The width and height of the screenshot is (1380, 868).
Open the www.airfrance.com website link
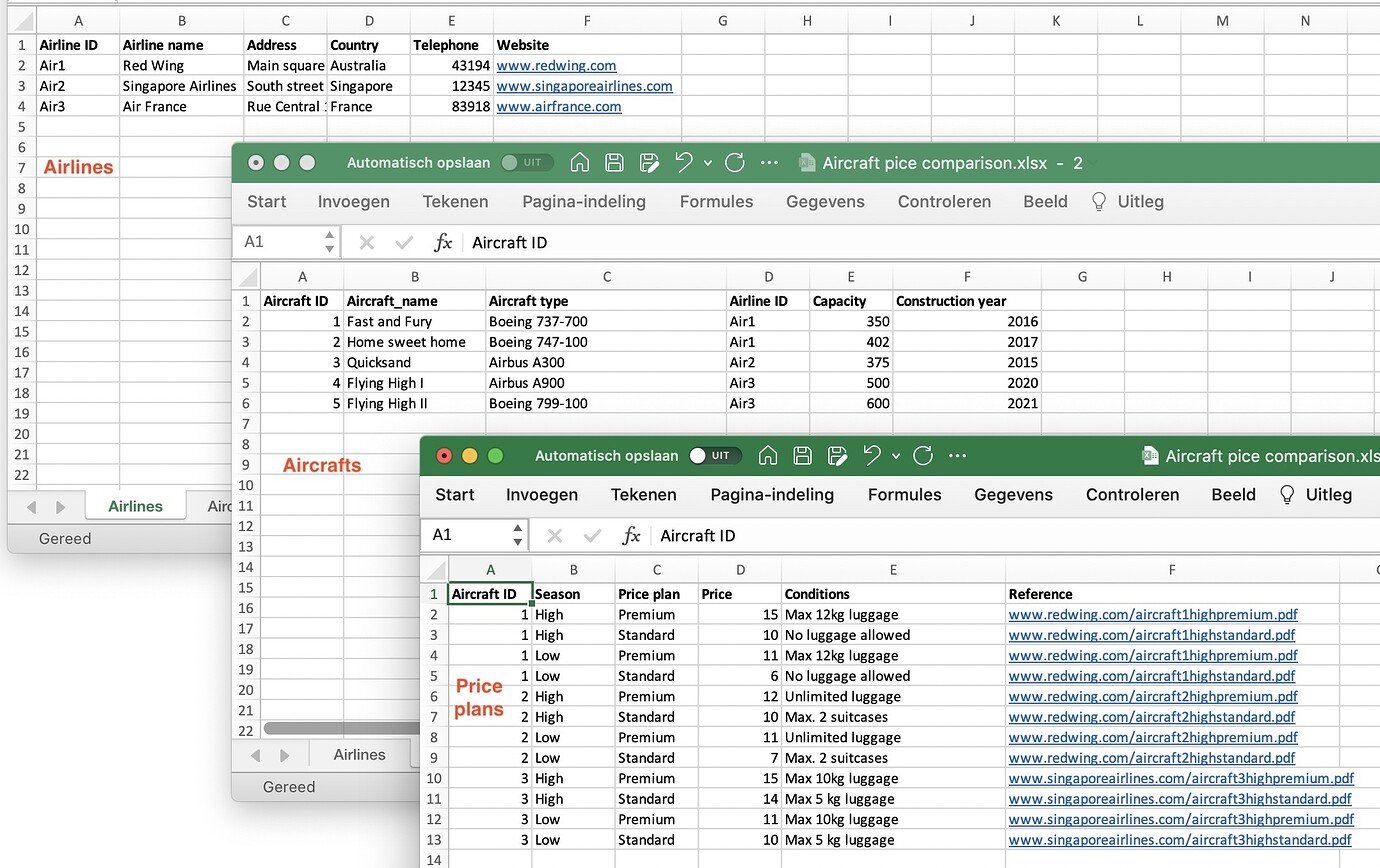pos(558,107)
